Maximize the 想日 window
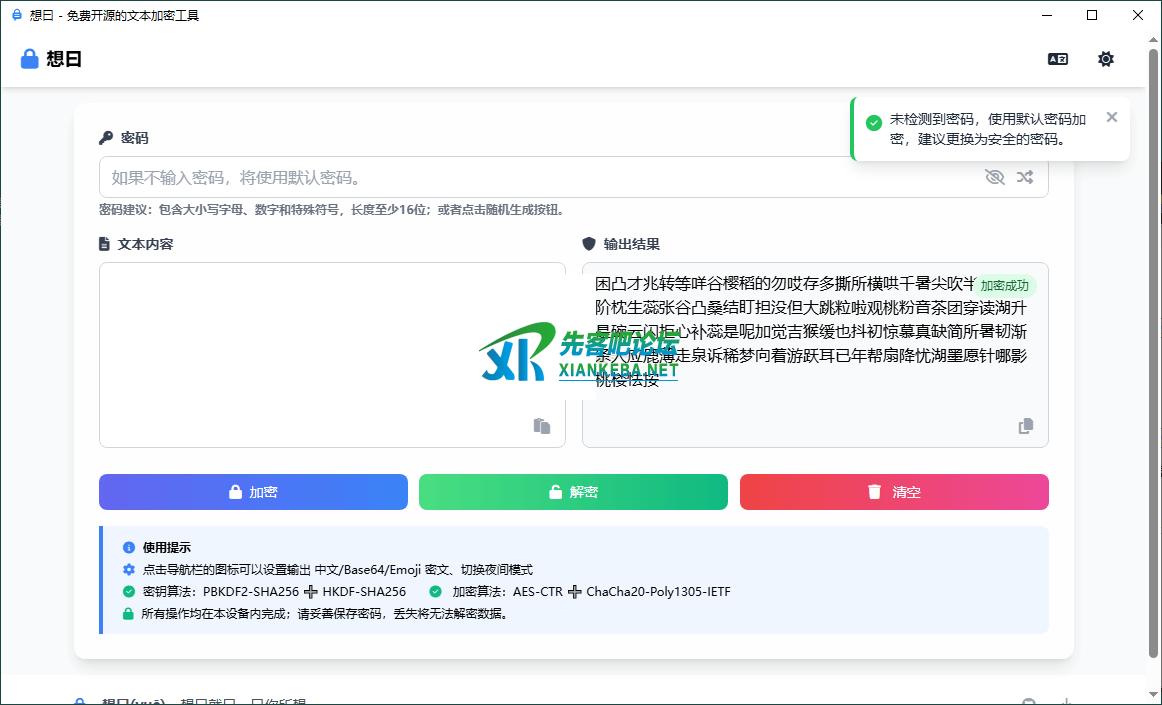This screenshot has width=1162, height=705. [x=1092, y=15]
